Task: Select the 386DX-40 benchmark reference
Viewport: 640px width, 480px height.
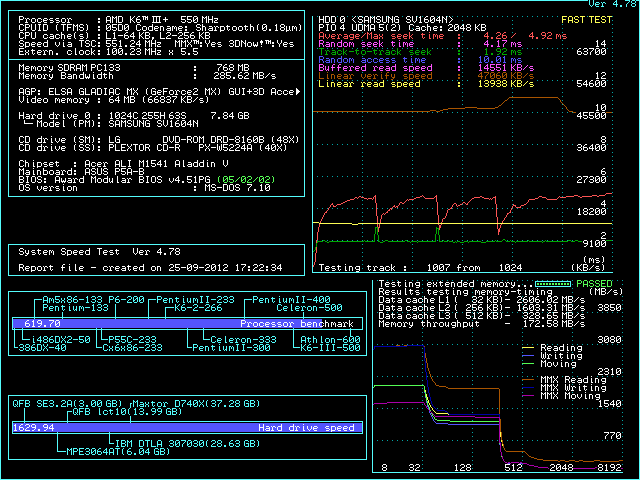Action: point(42,348)
